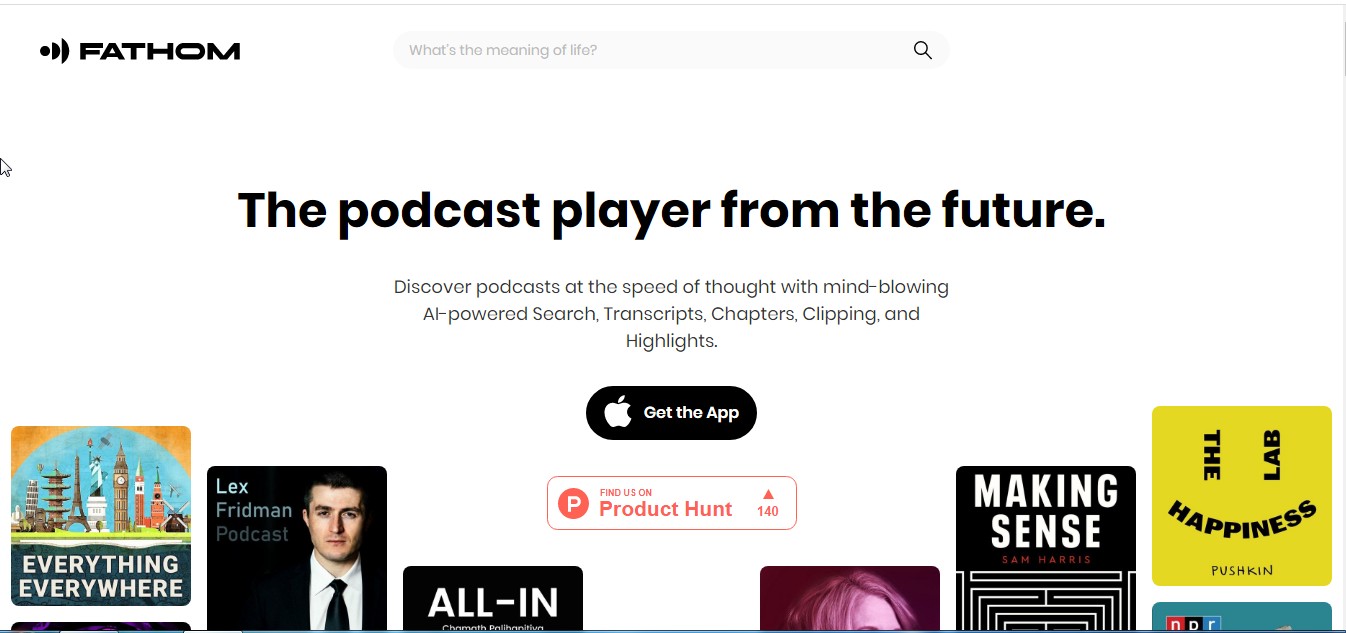1346x633 pixels.
Task: Open the Find us on Product Hunt badge
Action: (671, 503)
